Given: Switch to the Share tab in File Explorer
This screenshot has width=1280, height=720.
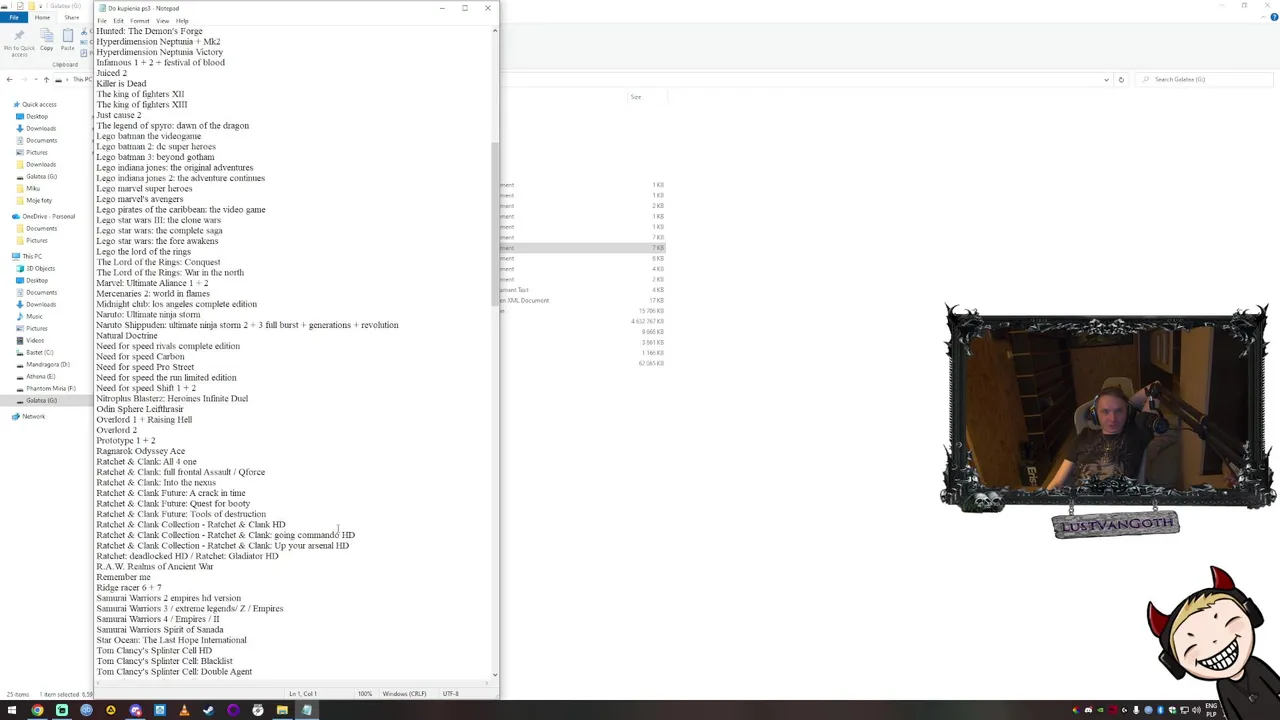Looking at the screenshot, I should pyautogui.click(x=72, y=17).
